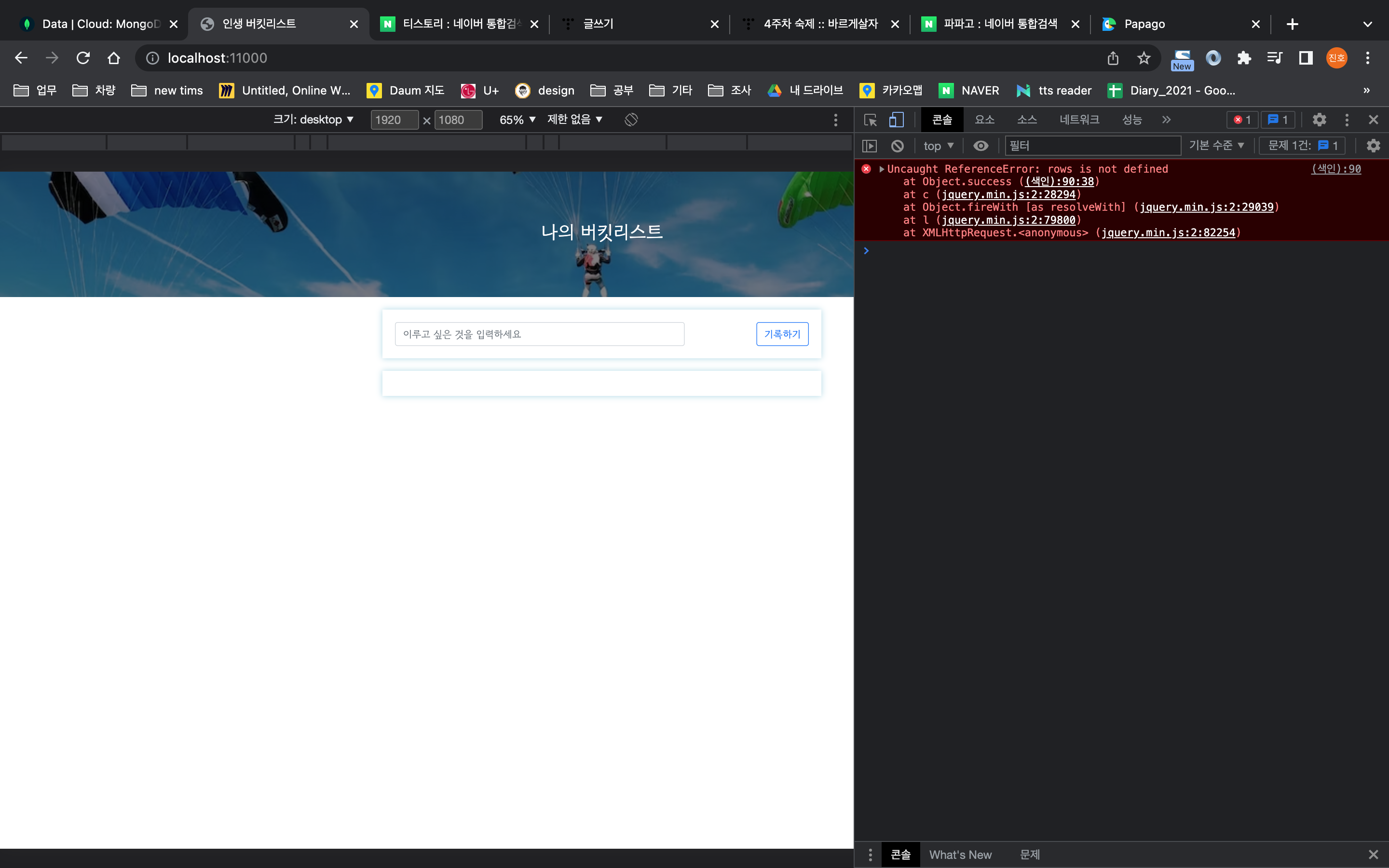The height and width of the screenshot is (868, 1389).
Task: Share this page via the share icon
Action: tap(1113, 58)
